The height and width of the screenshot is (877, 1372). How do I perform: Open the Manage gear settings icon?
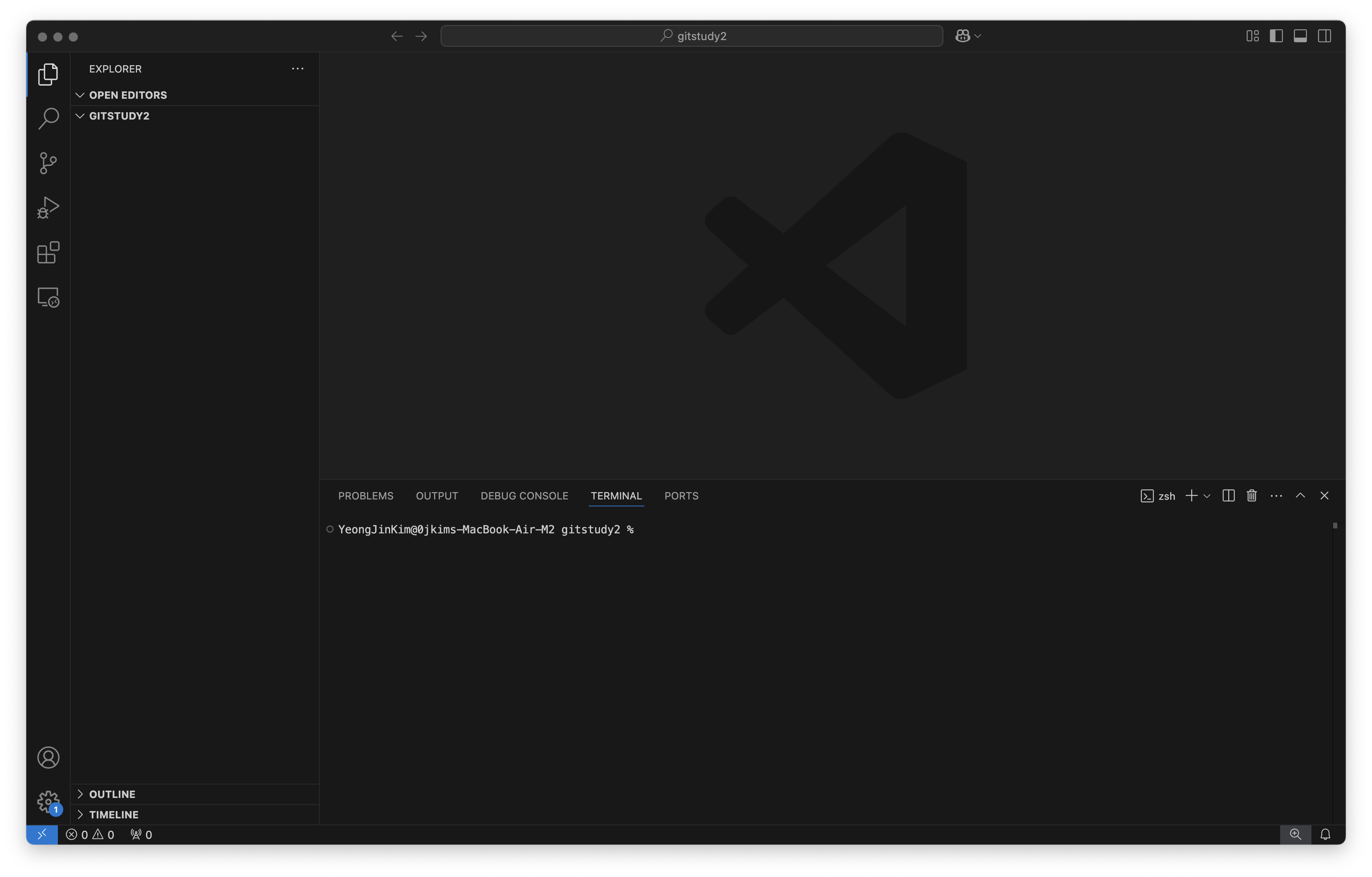tap(49, 802)
